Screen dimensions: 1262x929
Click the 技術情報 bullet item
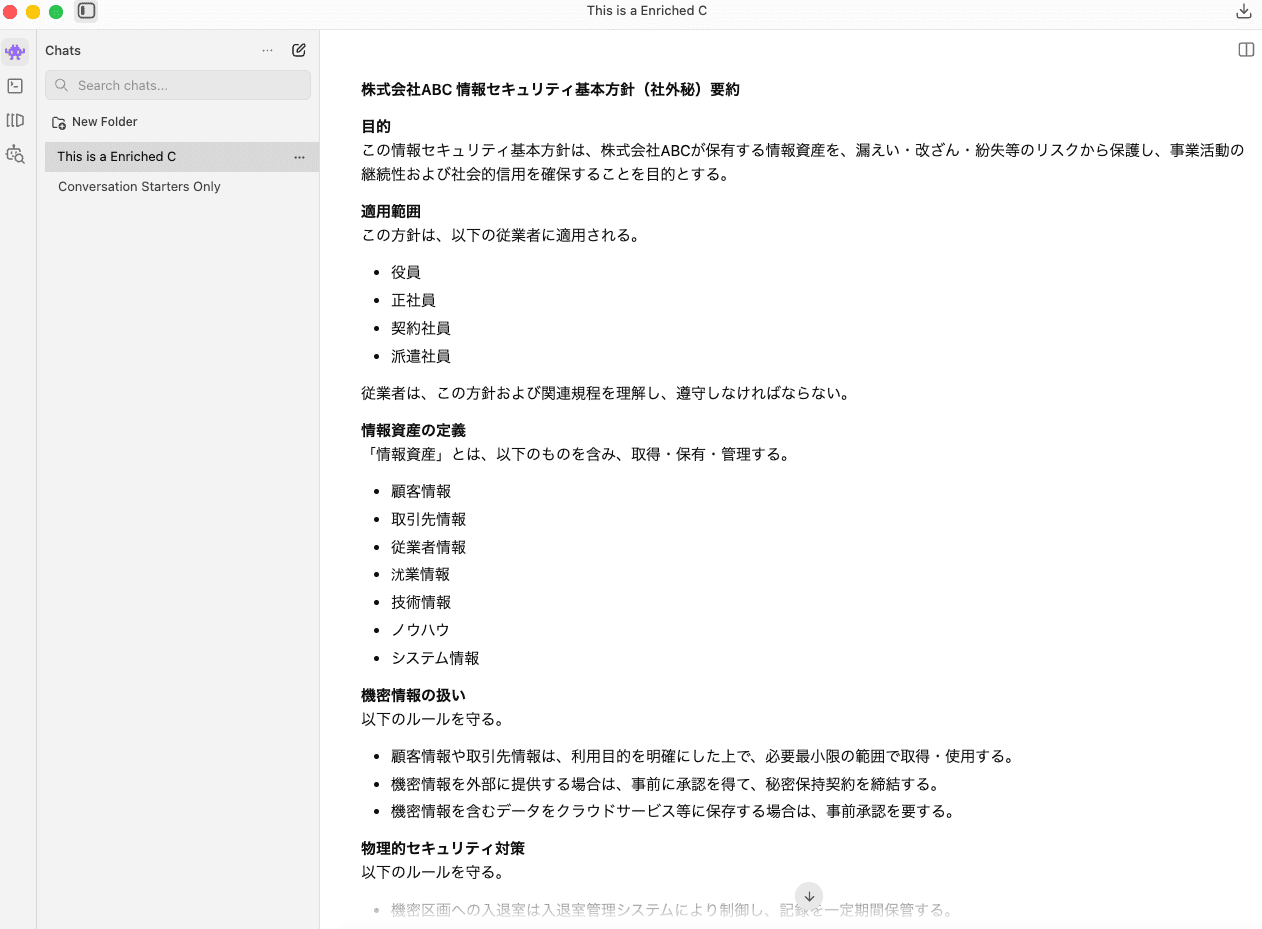click(421, 602)
